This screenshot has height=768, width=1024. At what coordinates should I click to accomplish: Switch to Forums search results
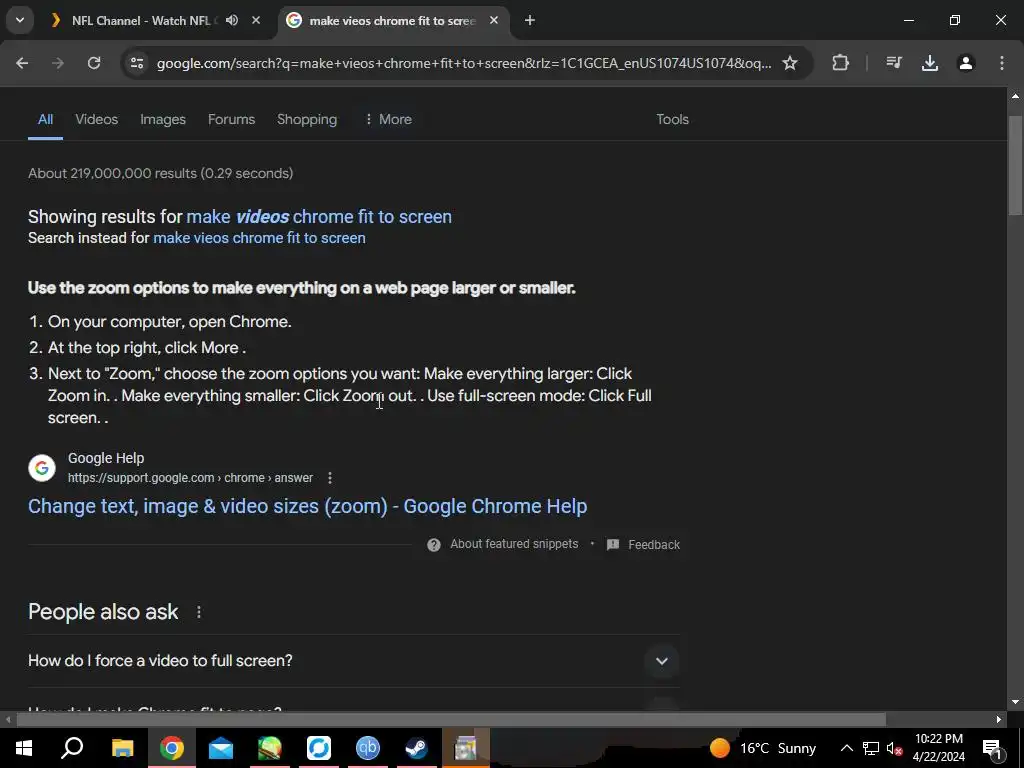(x=231, y=120)
